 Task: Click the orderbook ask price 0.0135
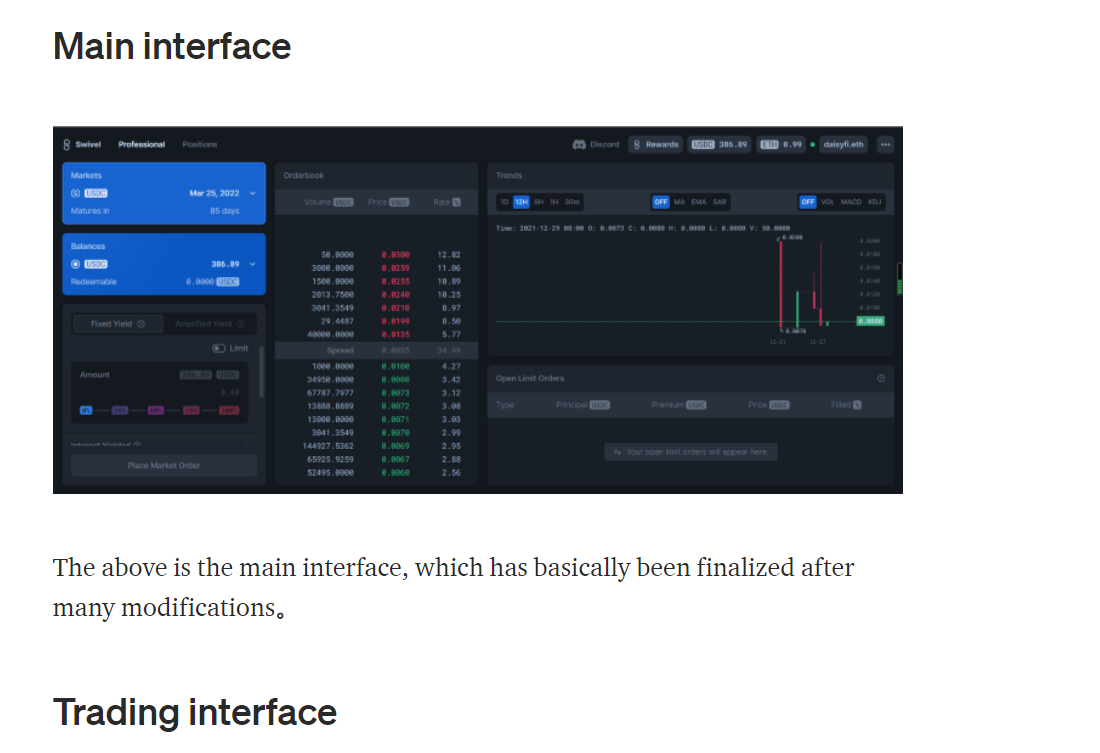[396, 335]
